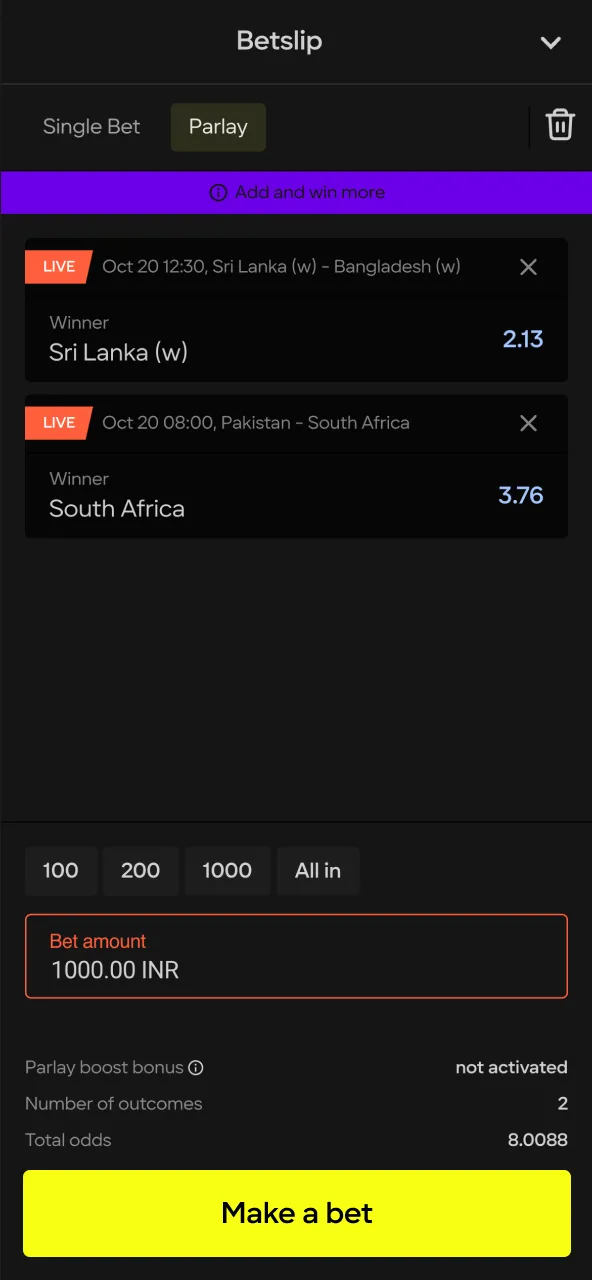Select the 200 stake preset

click(141, 871)
